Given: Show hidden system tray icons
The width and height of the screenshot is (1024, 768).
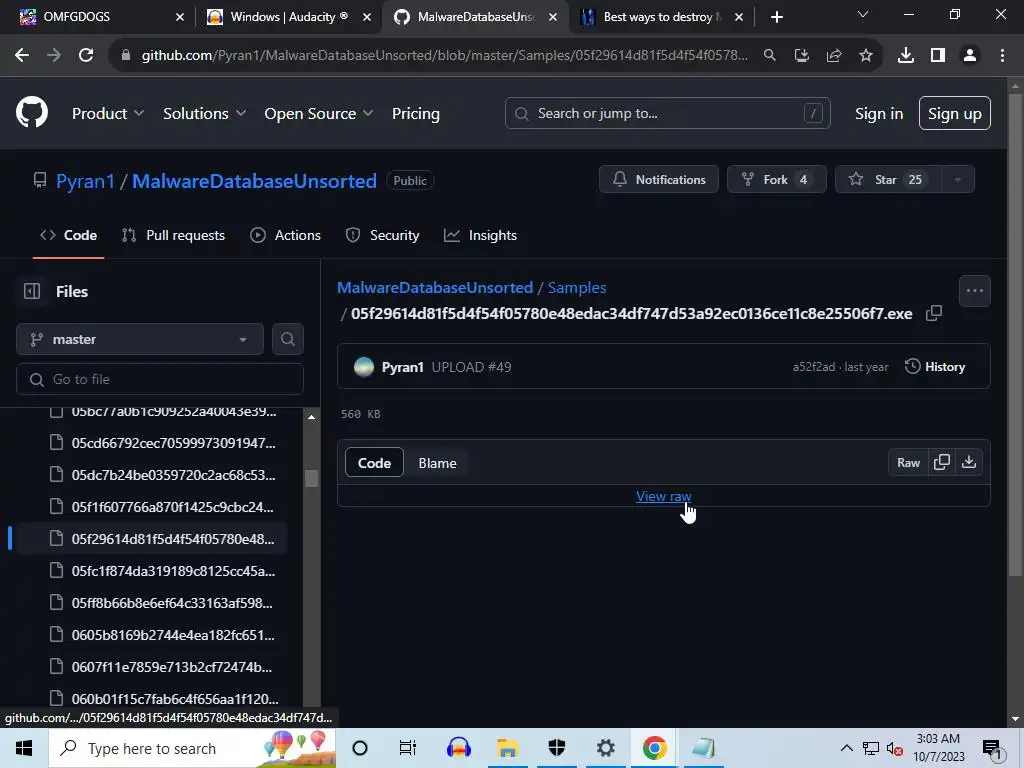Looking at the screenshot, I should pos(846,748).
